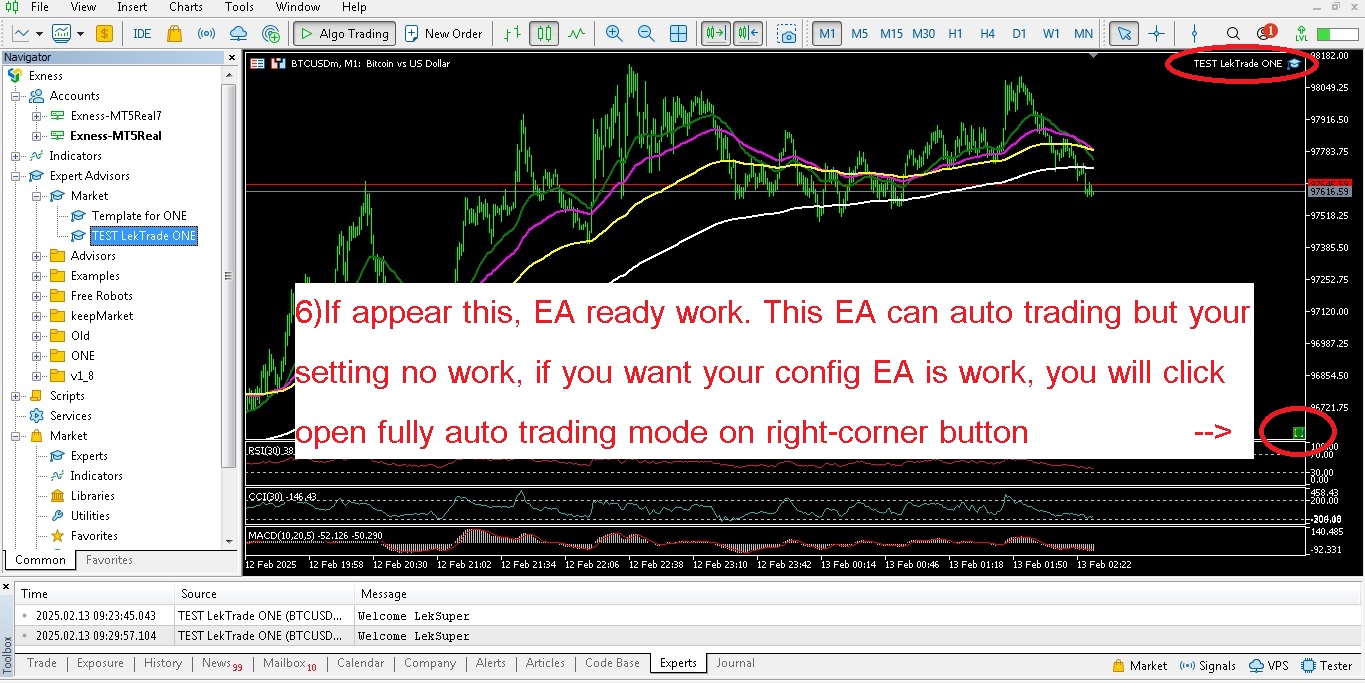Open VPS from the bottom status bar
This screenshot has width=1365, height=683.
[1269, 665]
